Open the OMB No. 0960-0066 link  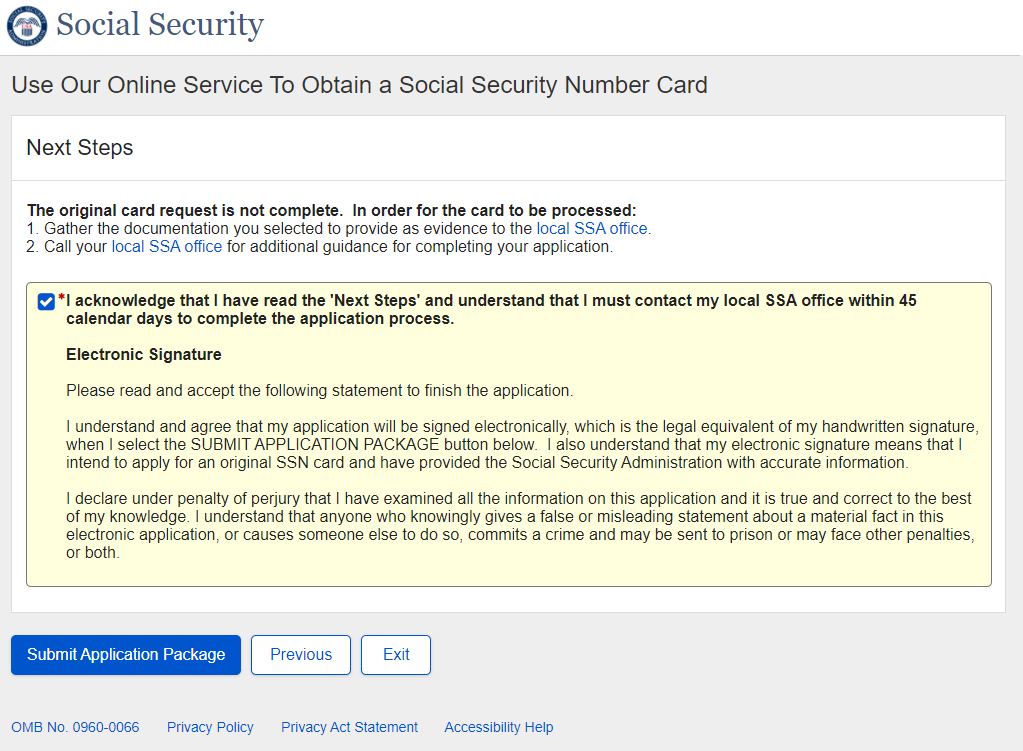(75, 727)
